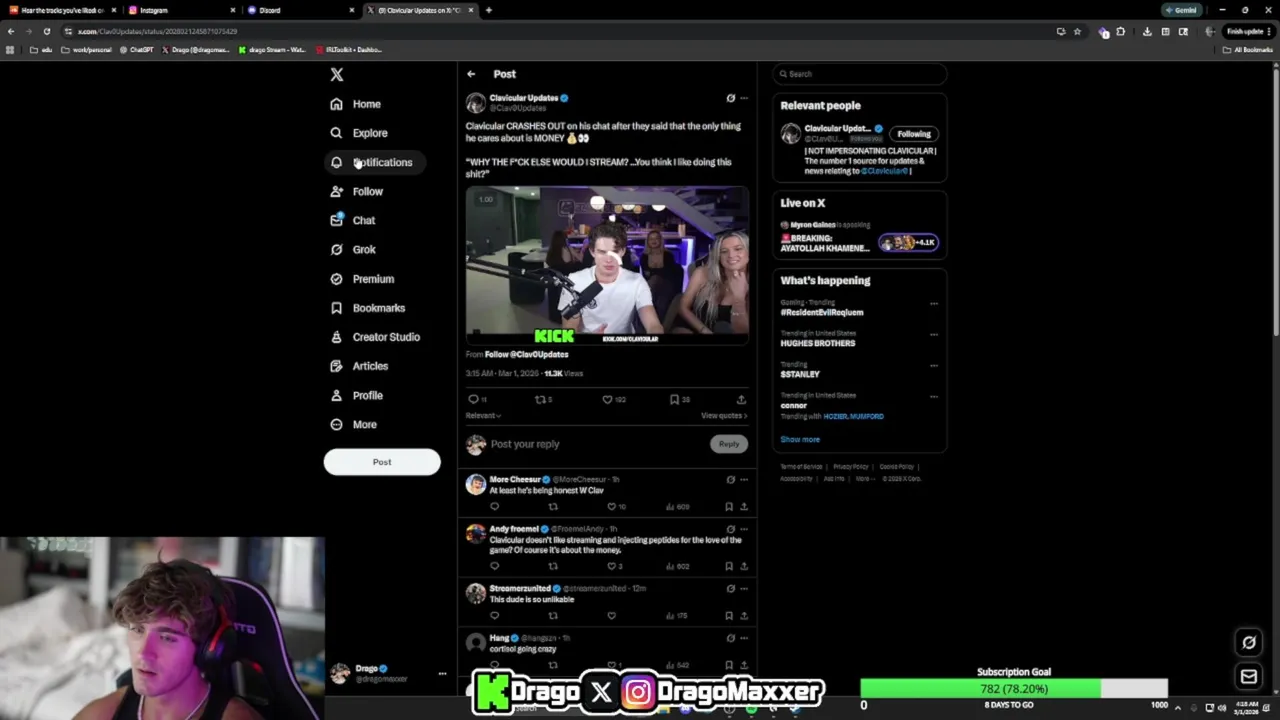Like Streamerzunited's reply
Viewport: 1280px width, 720px height.
pyautogui.click(x=612, y=615)
